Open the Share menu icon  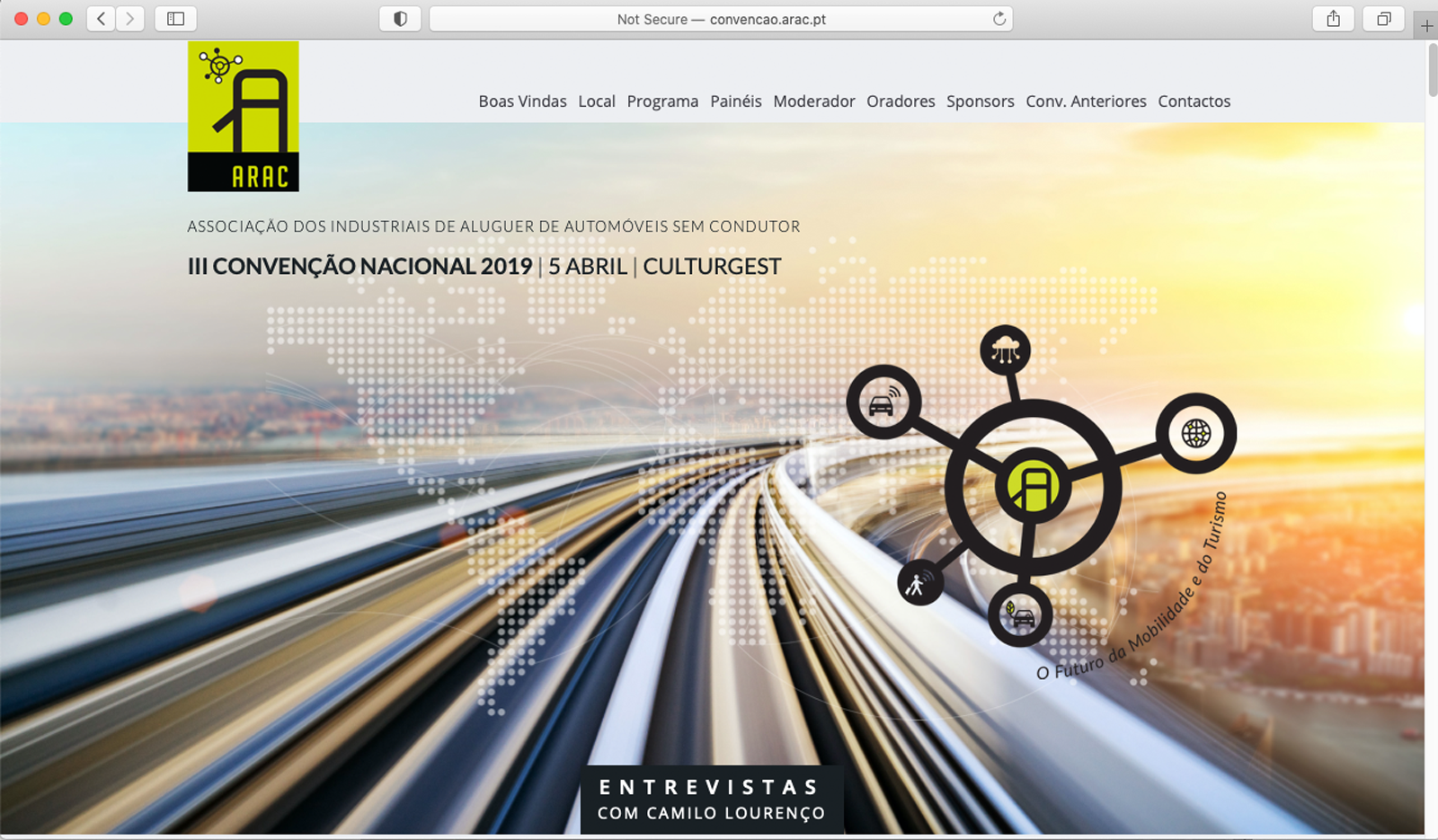(x=1334, y=19)
